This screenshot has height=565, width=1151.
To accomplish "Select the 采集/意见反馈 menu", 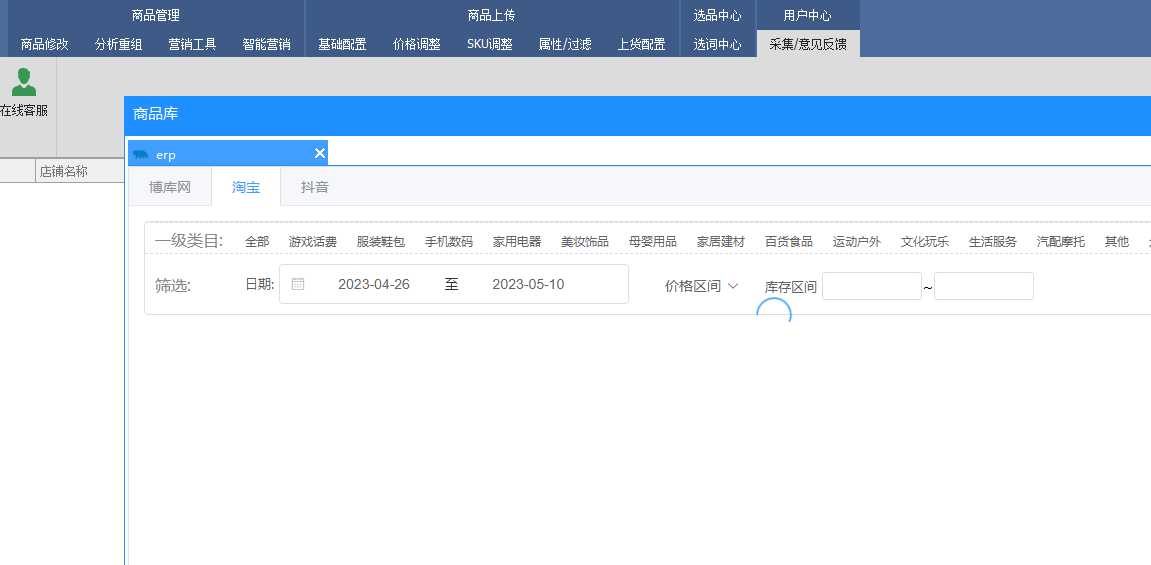I will coord(807,44).
